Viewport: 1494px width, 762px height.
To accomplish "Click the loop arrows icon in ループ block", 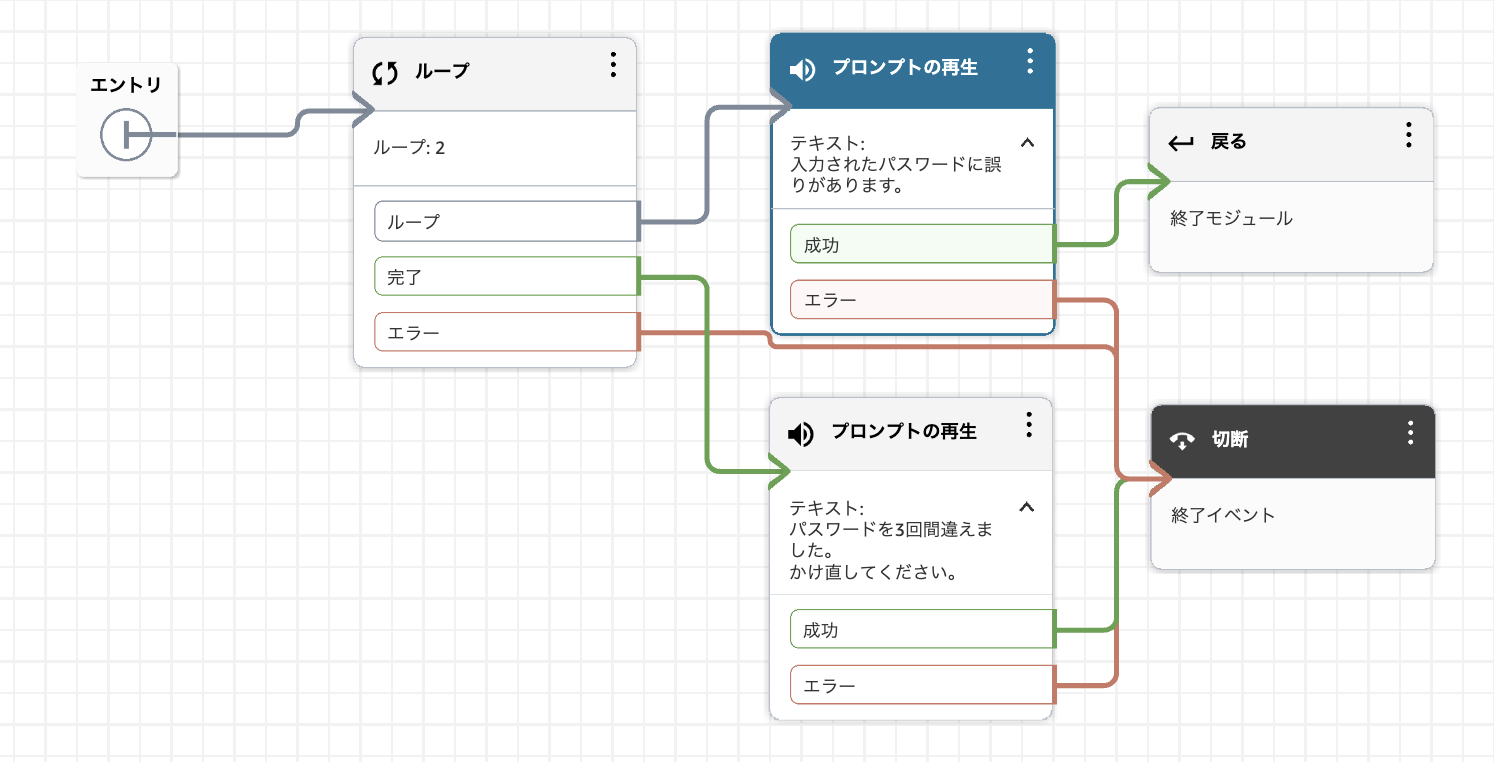I will (x=385, y=72).
